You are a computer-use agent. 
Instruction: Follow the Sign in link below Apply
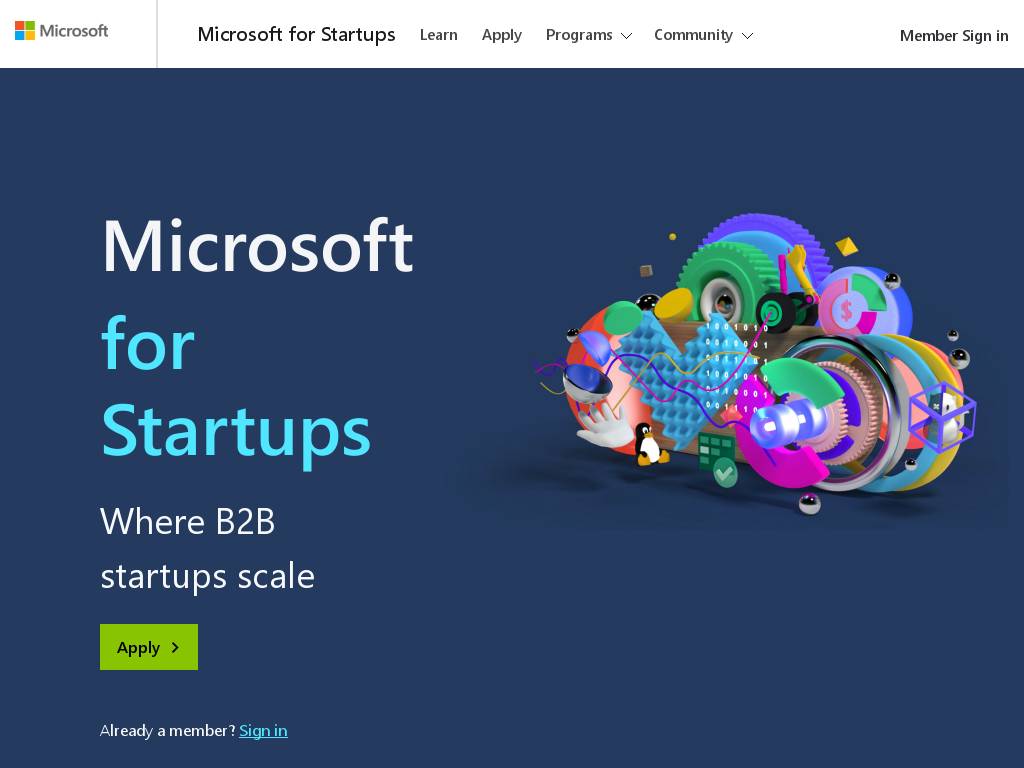pos(263,731)
